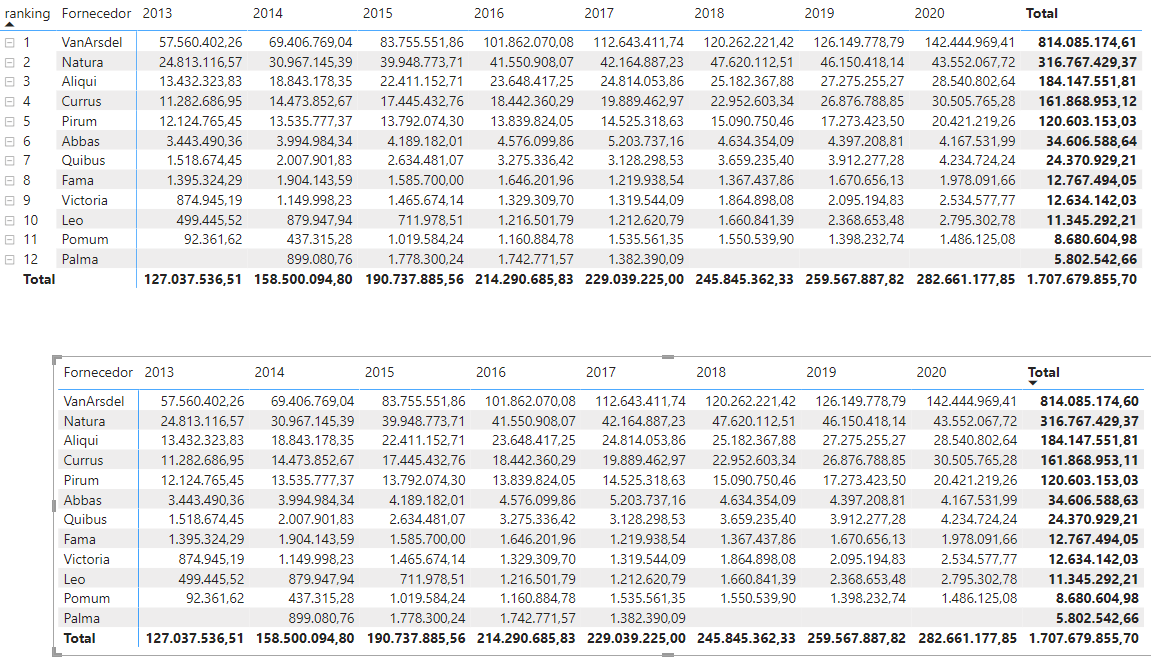The width and height of the screenshot is (1151, 659).
Task: Click 2013 column header in upper matrix
Action: [x=157, y=13]
